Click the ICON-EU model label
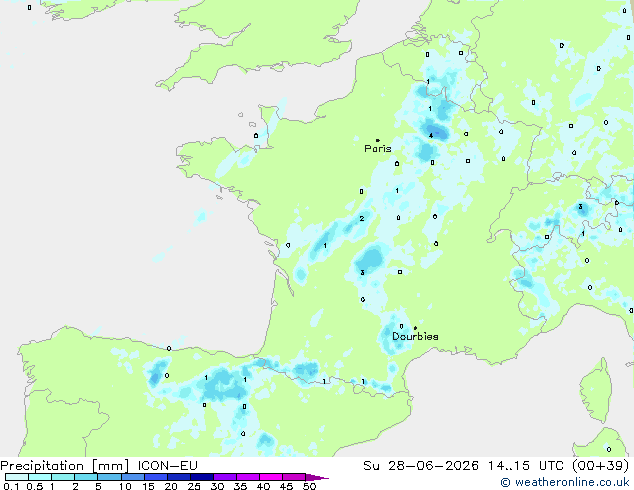 pos(167,466)
